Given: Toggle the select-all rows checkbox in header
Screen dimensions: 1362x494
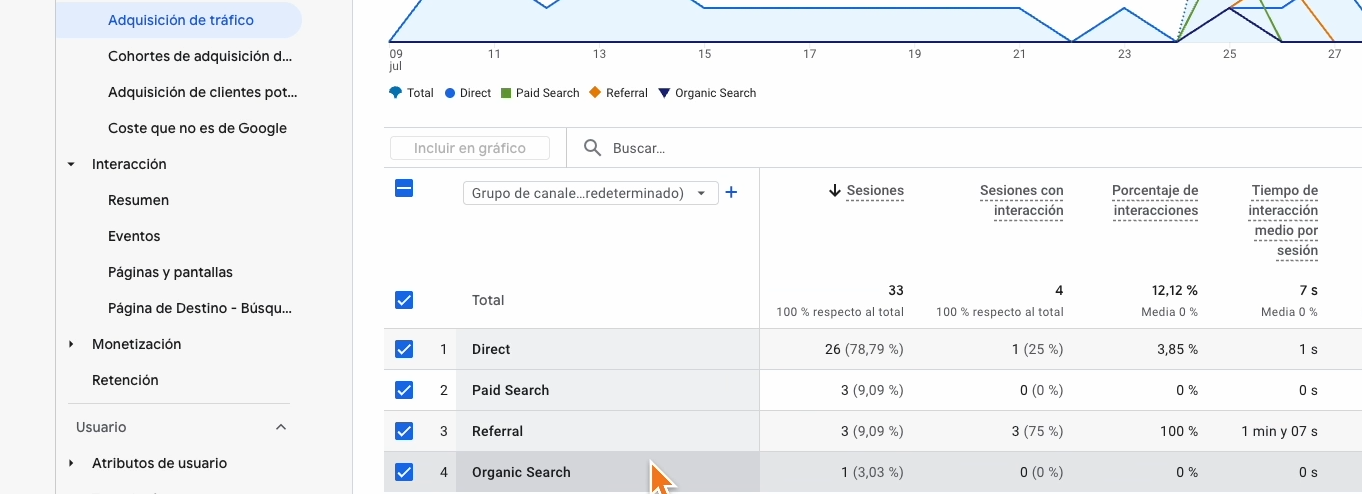Looking at the screenshot, I should click(x=404, y=188).
